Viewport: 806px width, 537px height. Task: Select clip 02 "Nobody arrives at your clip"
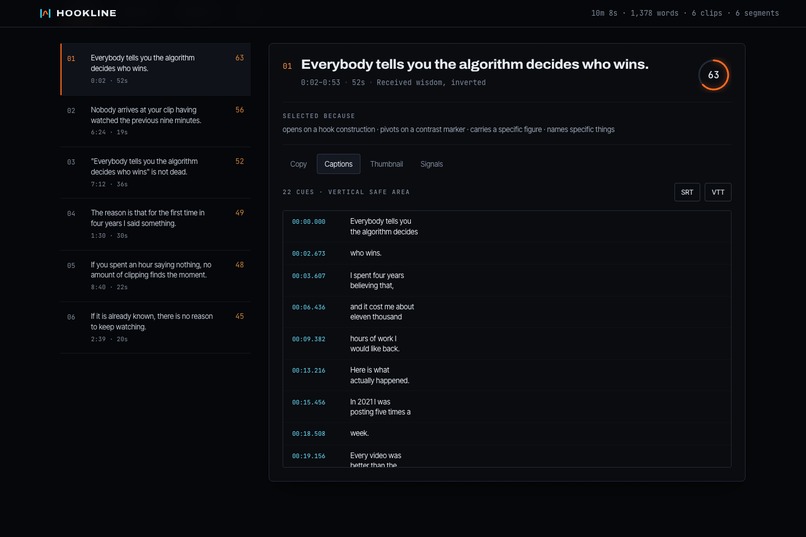[x=156, y=121]
